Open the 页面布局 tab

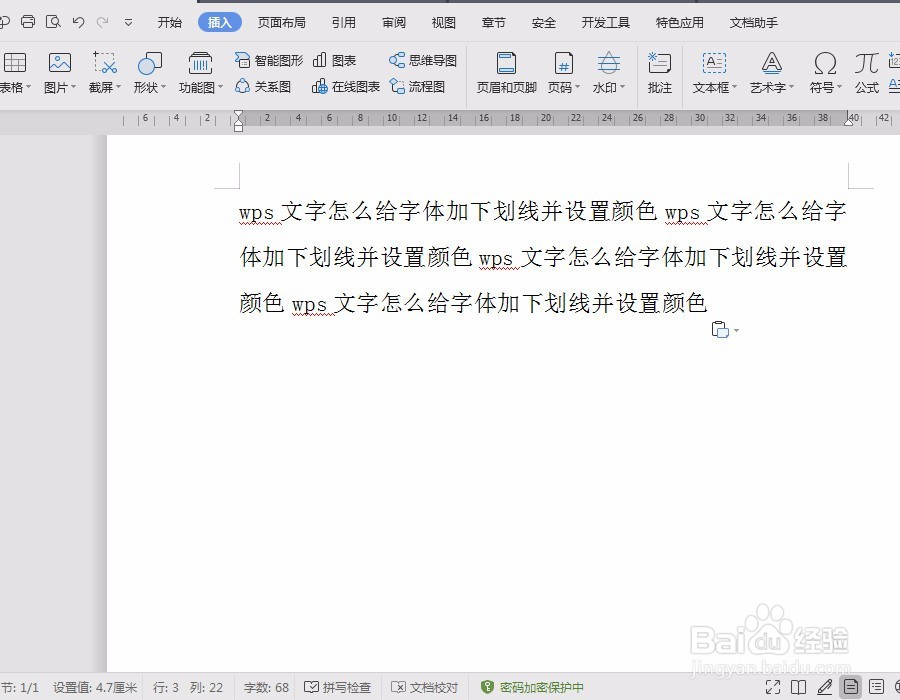281,22
